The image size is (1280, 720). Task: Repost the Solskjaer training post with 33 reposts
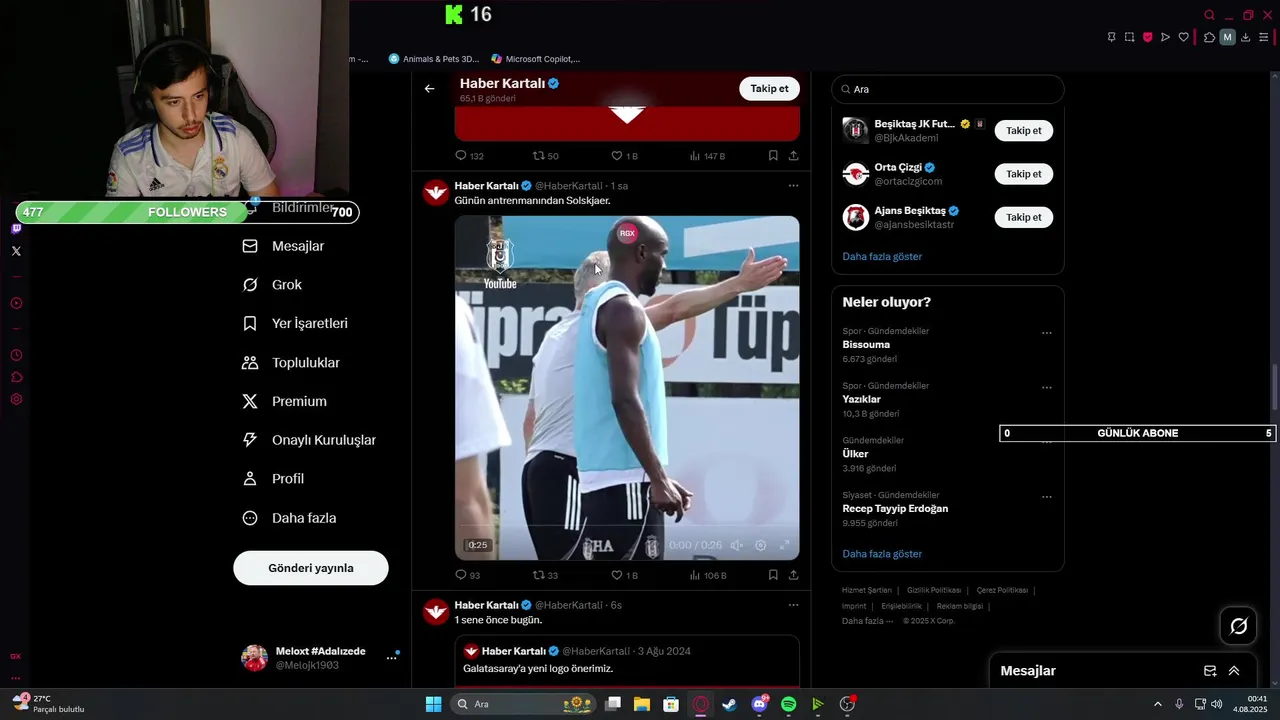pyautogui.click(x=546, y=575)
